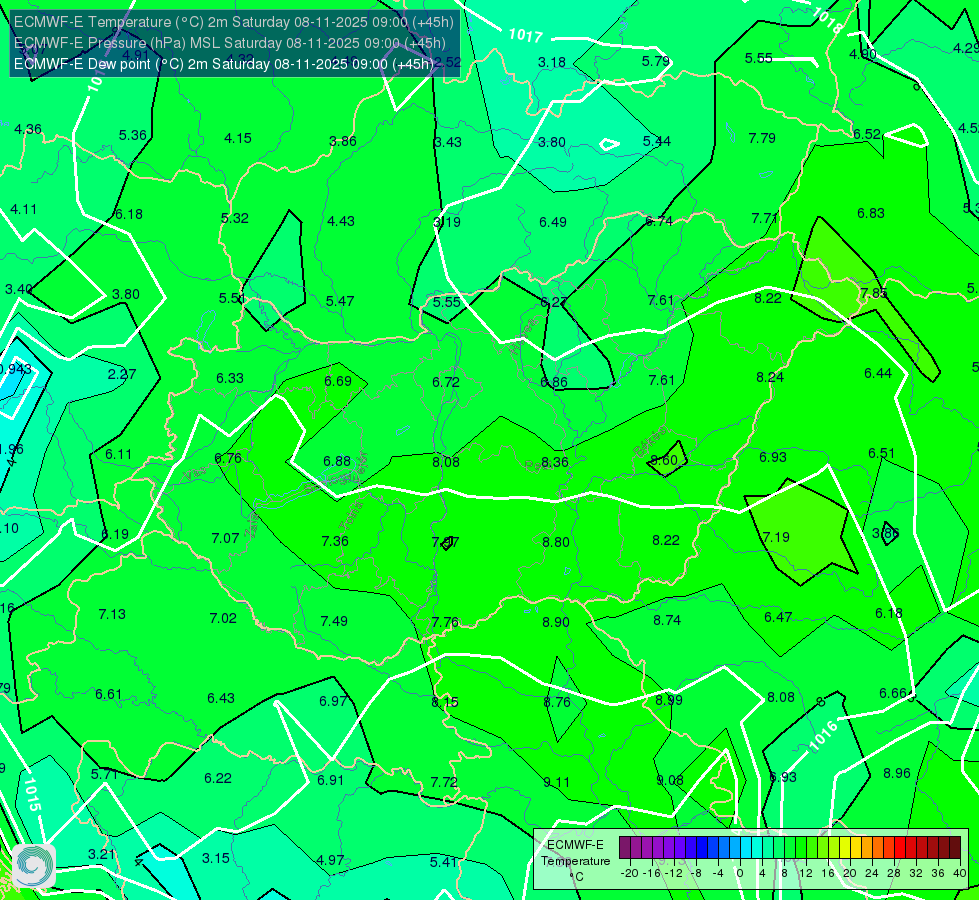Select the ECMWF-E Pressure MSL layer line
This screenshot has height=900, width=979.
coord(230,43)
